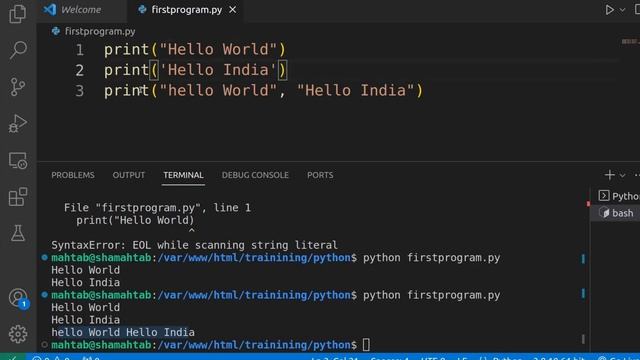Click the "Hello India" string on line 3
Viewport: 640px width, 360px height.
pos(356,90)
